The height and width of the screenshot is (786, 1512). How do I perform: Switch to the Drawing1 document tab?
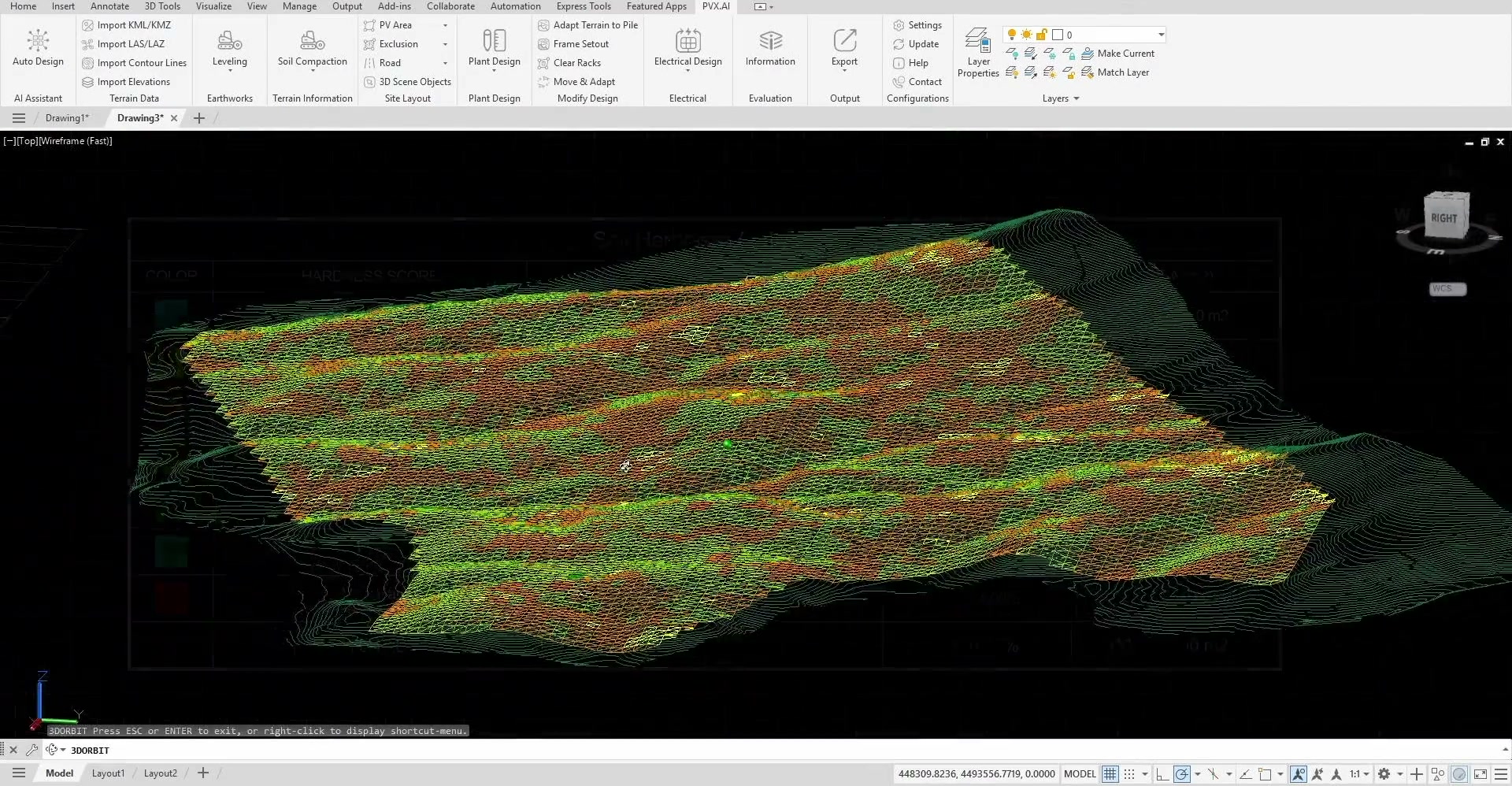click(67, 118)
